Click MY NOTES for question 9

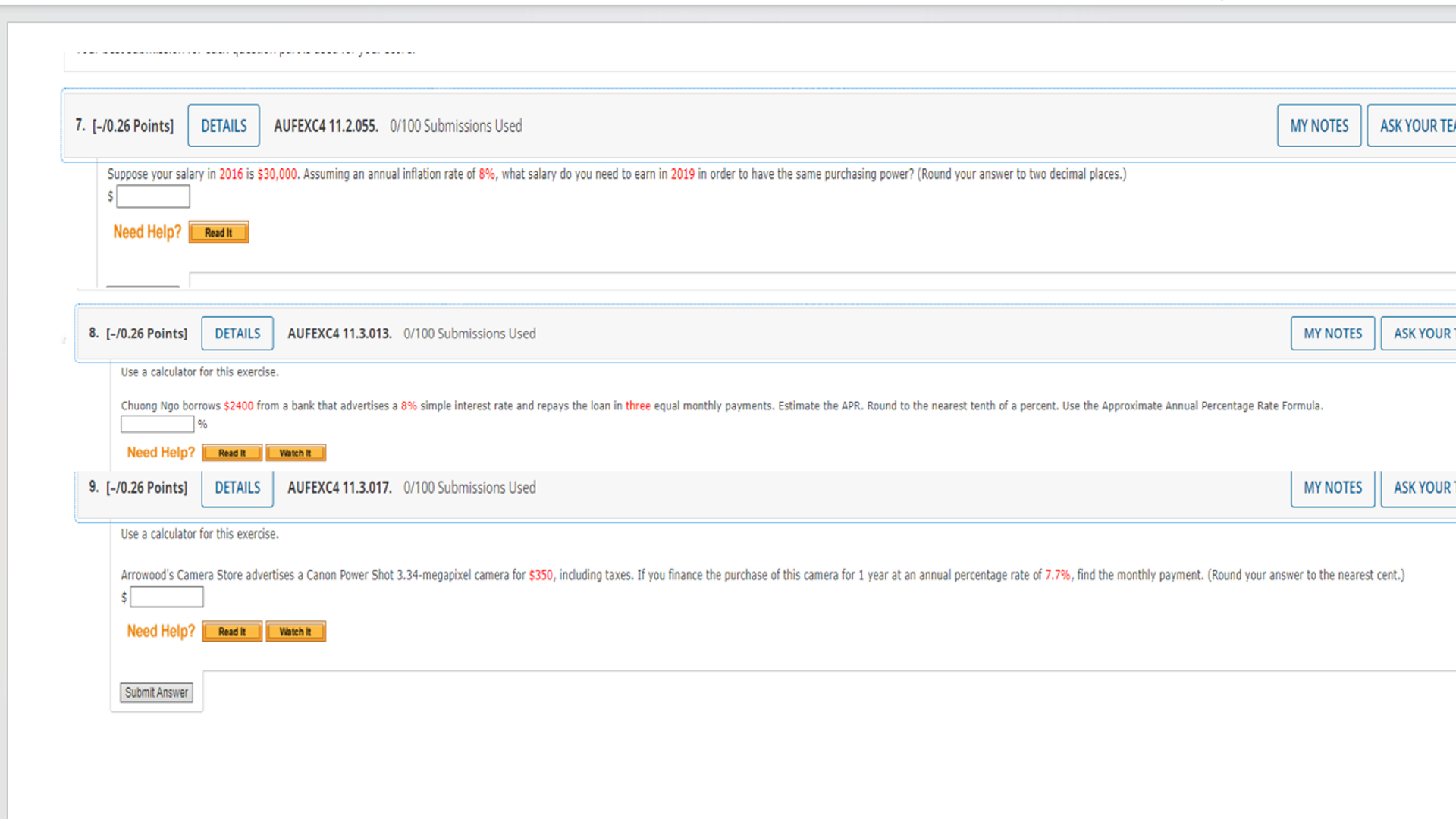[1332, 488]
